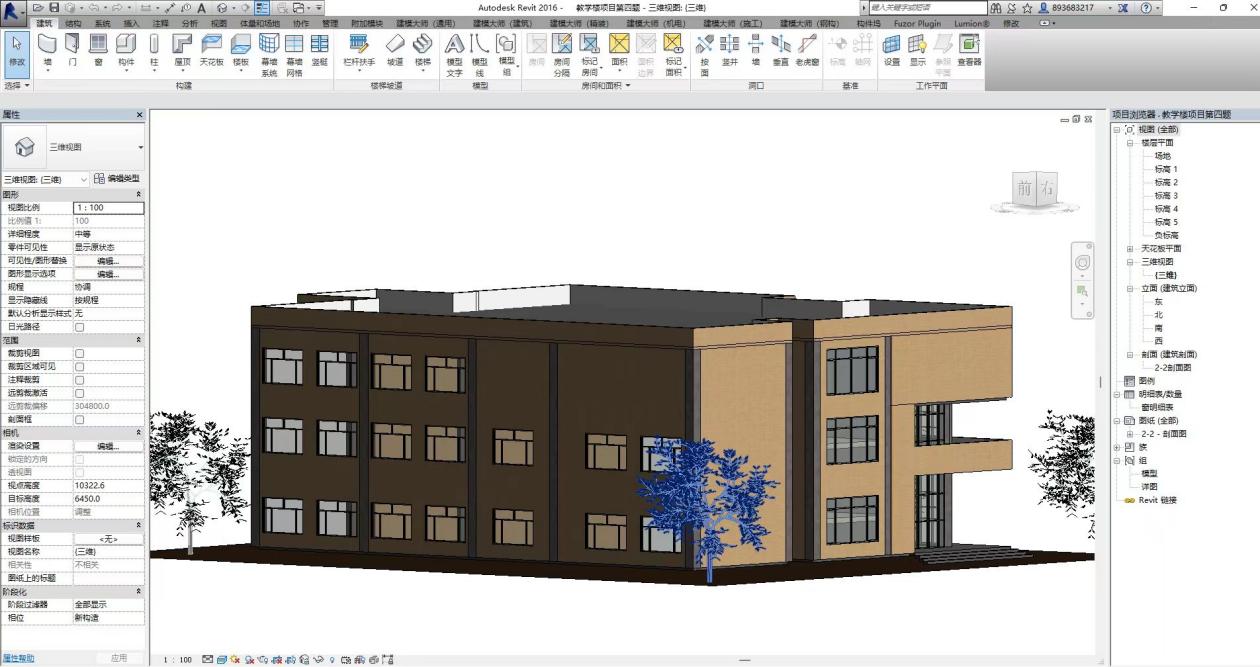
Task: Select the 坡道 (Ramp) tool
Action: 395,49
